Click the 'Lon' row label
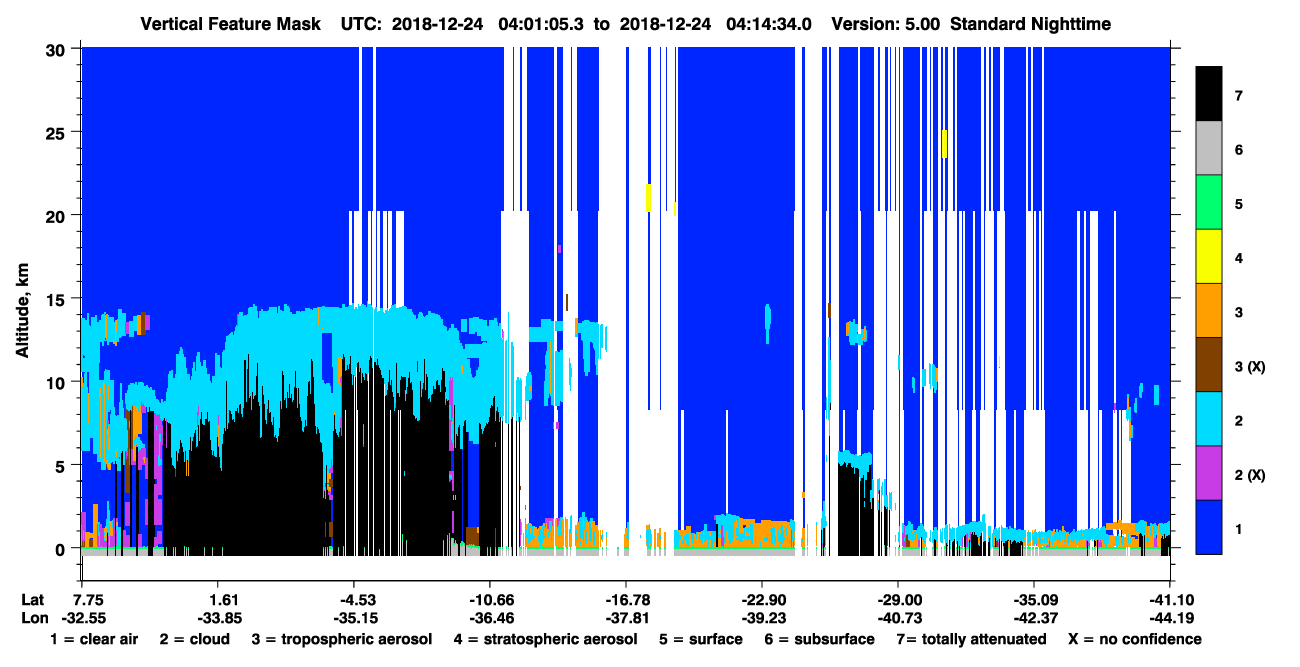 pyautogui.click(x=33, y=617)
